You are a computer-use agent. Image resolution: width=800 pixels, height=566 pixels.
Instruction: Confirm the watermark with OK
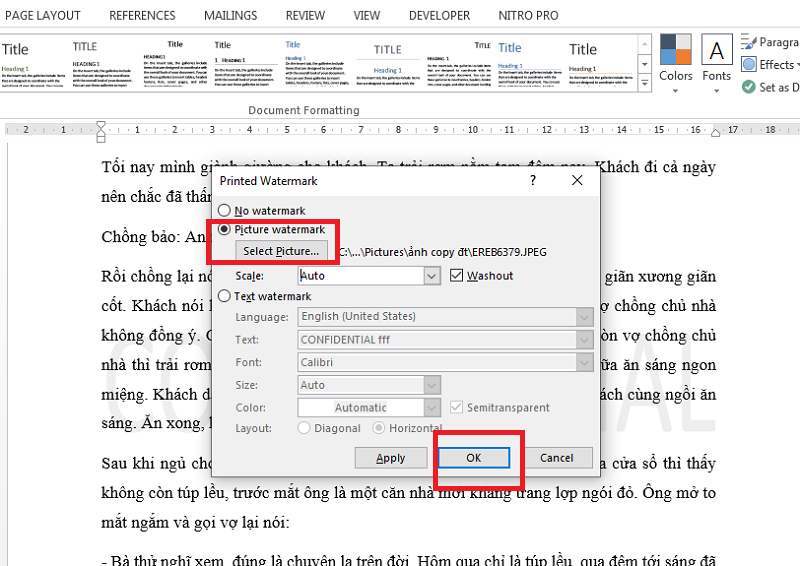(x=473, y=458)
